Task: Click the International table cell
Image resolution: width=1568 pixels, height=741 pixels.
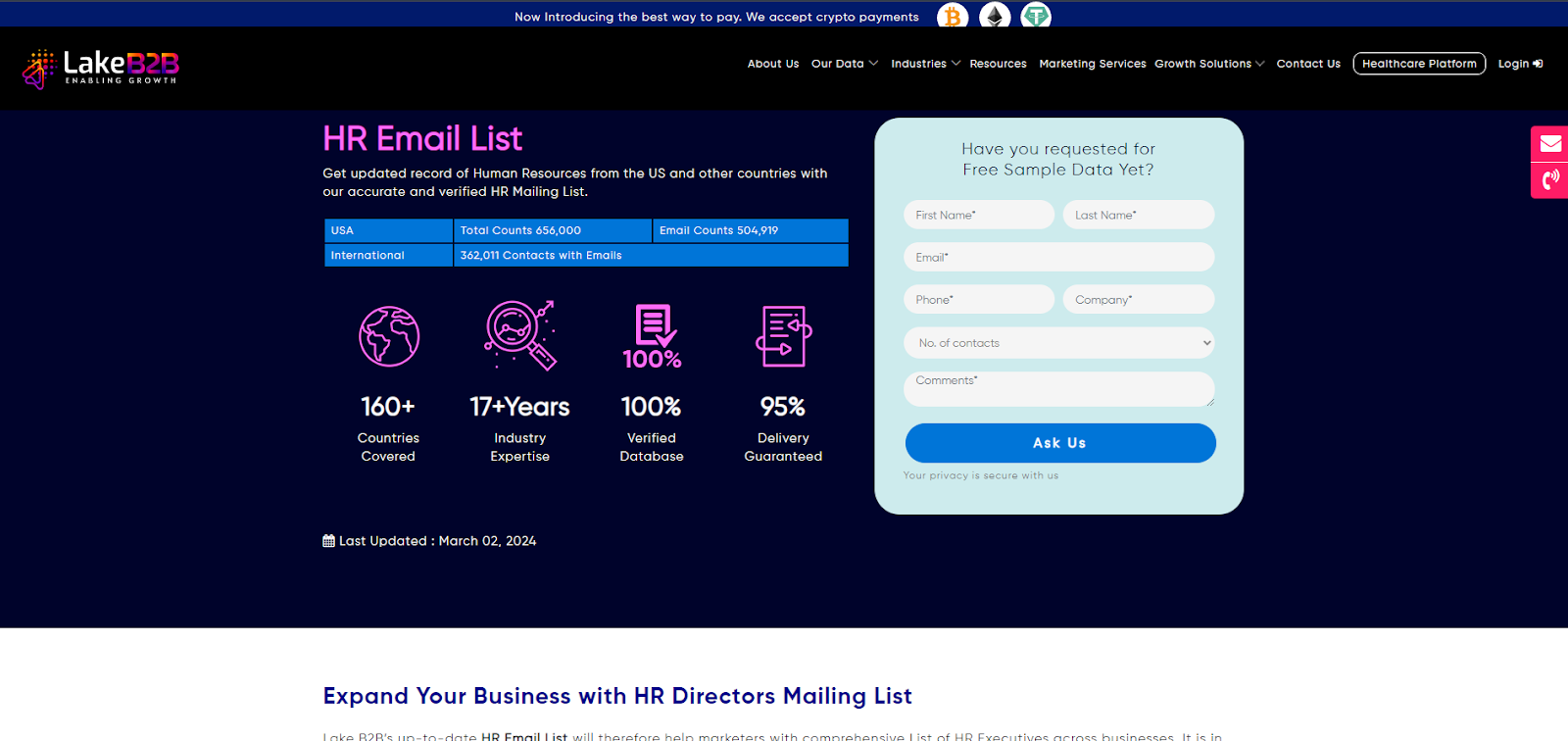Action: click(389, 255)
